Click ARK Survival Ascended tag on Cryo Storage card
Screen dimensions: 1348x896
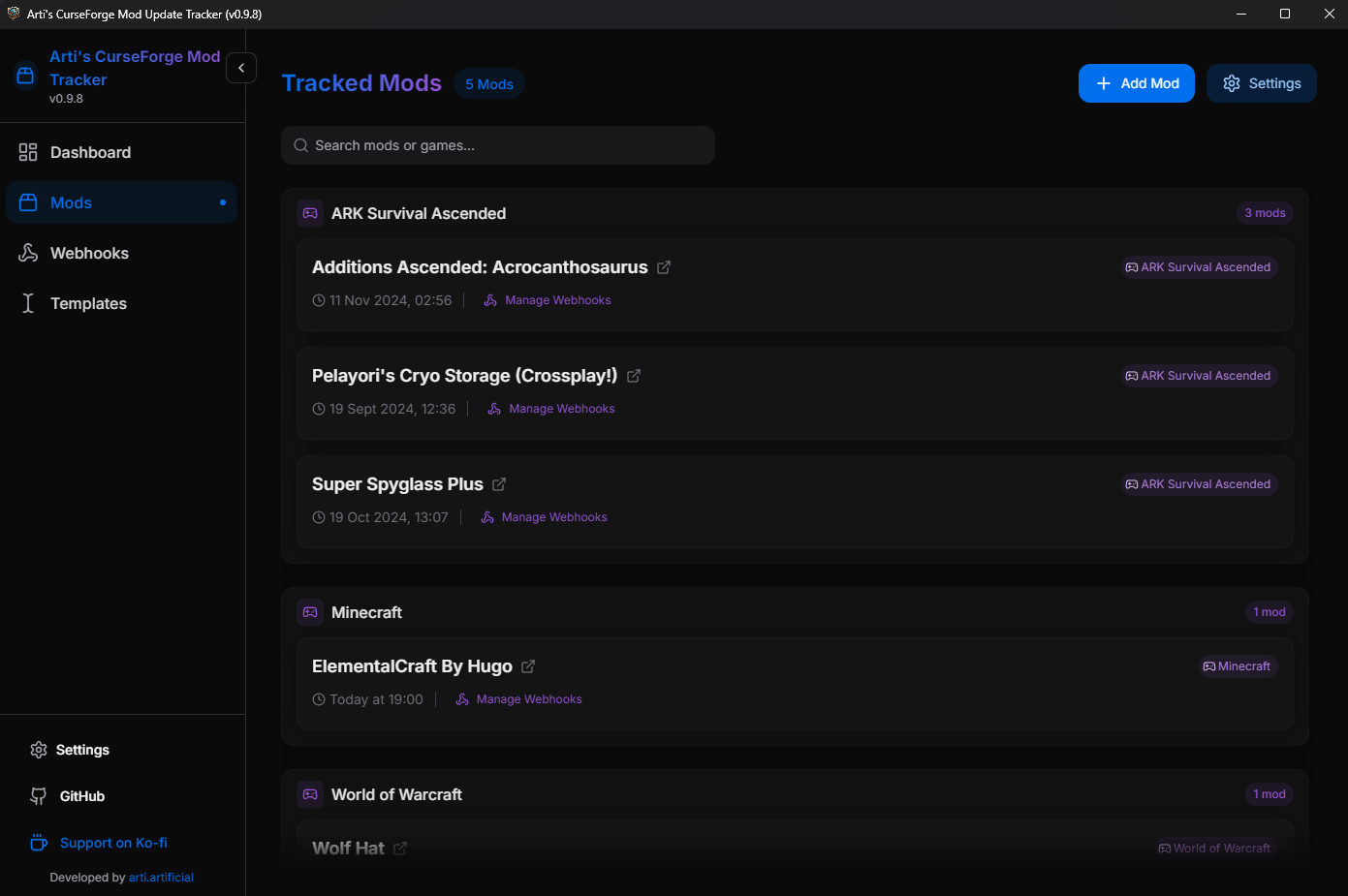pos(1199,376)
